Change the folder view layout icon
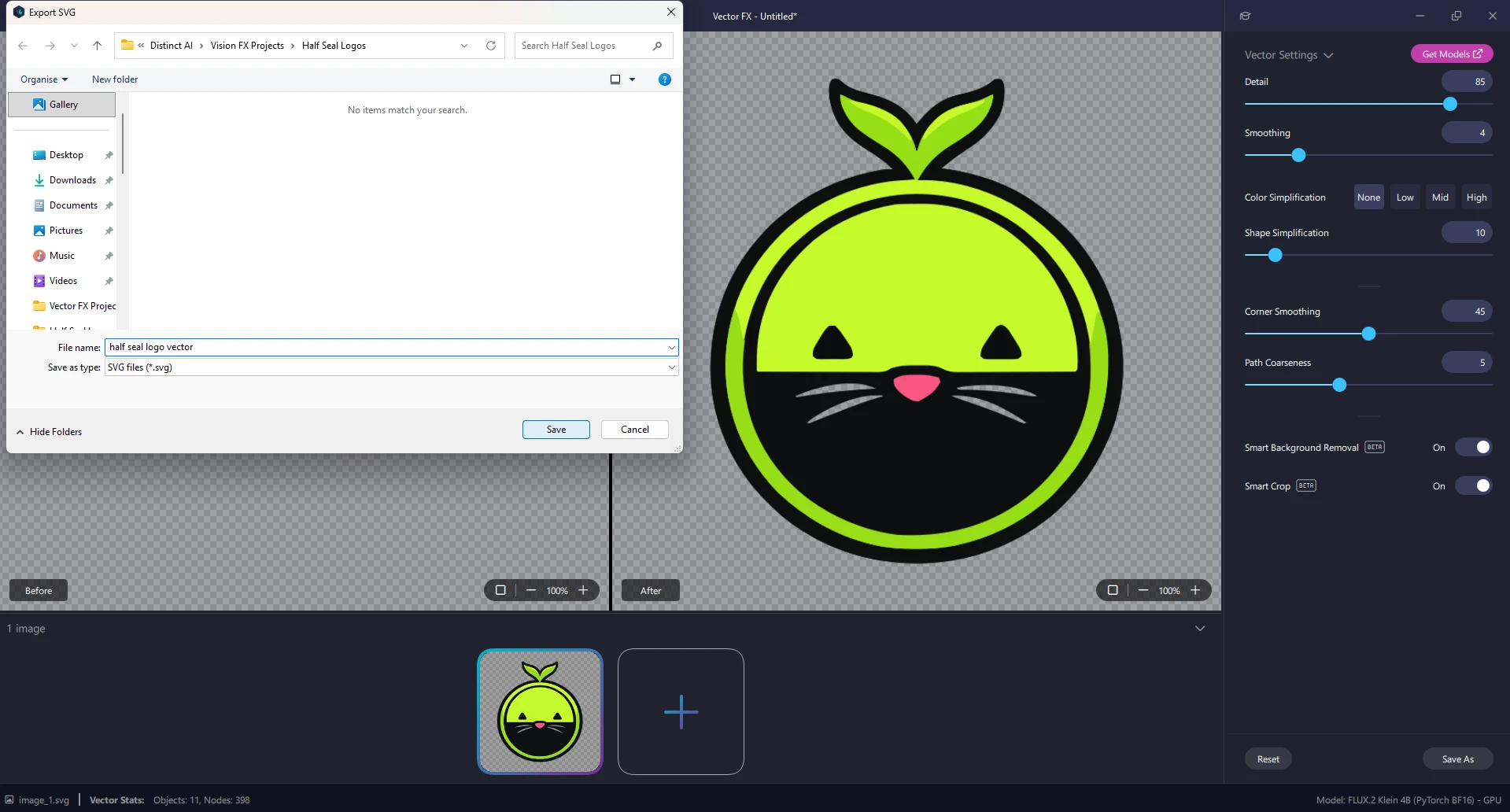Screen dimensions: 1510x812 (x=615, y=79)
